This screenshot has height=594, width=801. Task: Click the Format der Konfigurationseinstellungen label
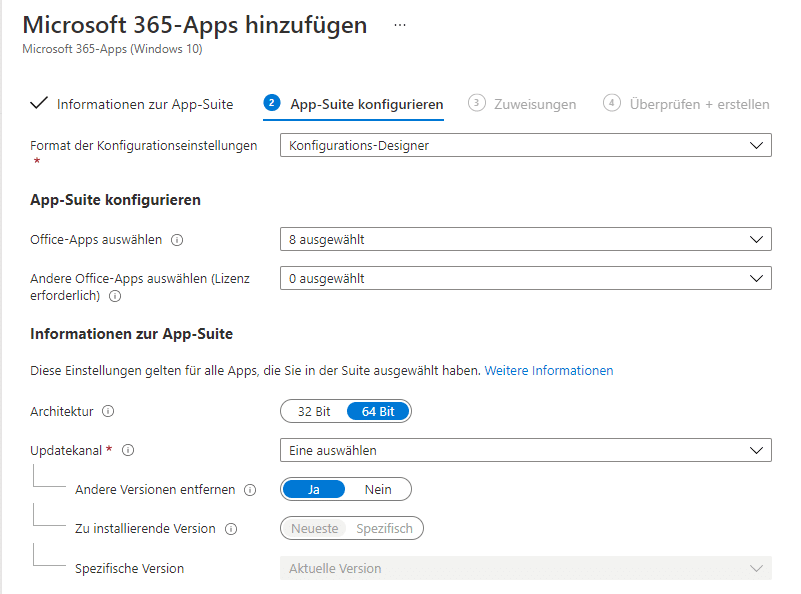144,146
